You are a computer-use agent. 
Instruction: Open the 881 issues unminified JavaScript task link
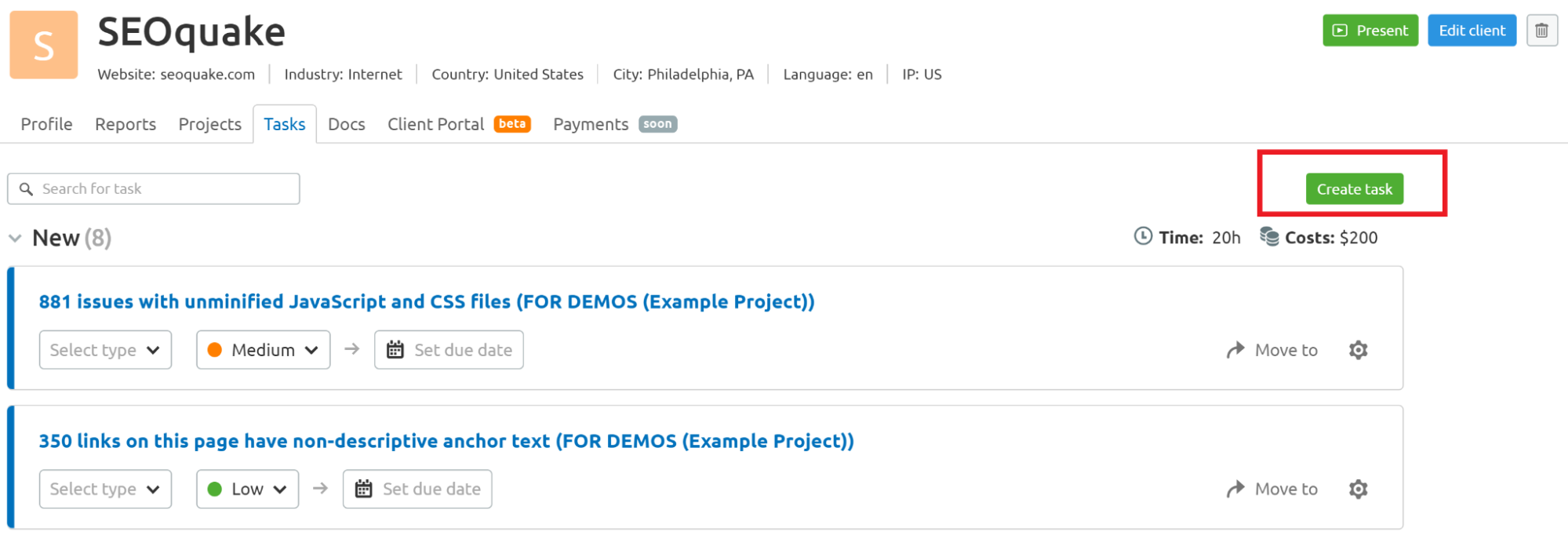coord(427,302)
